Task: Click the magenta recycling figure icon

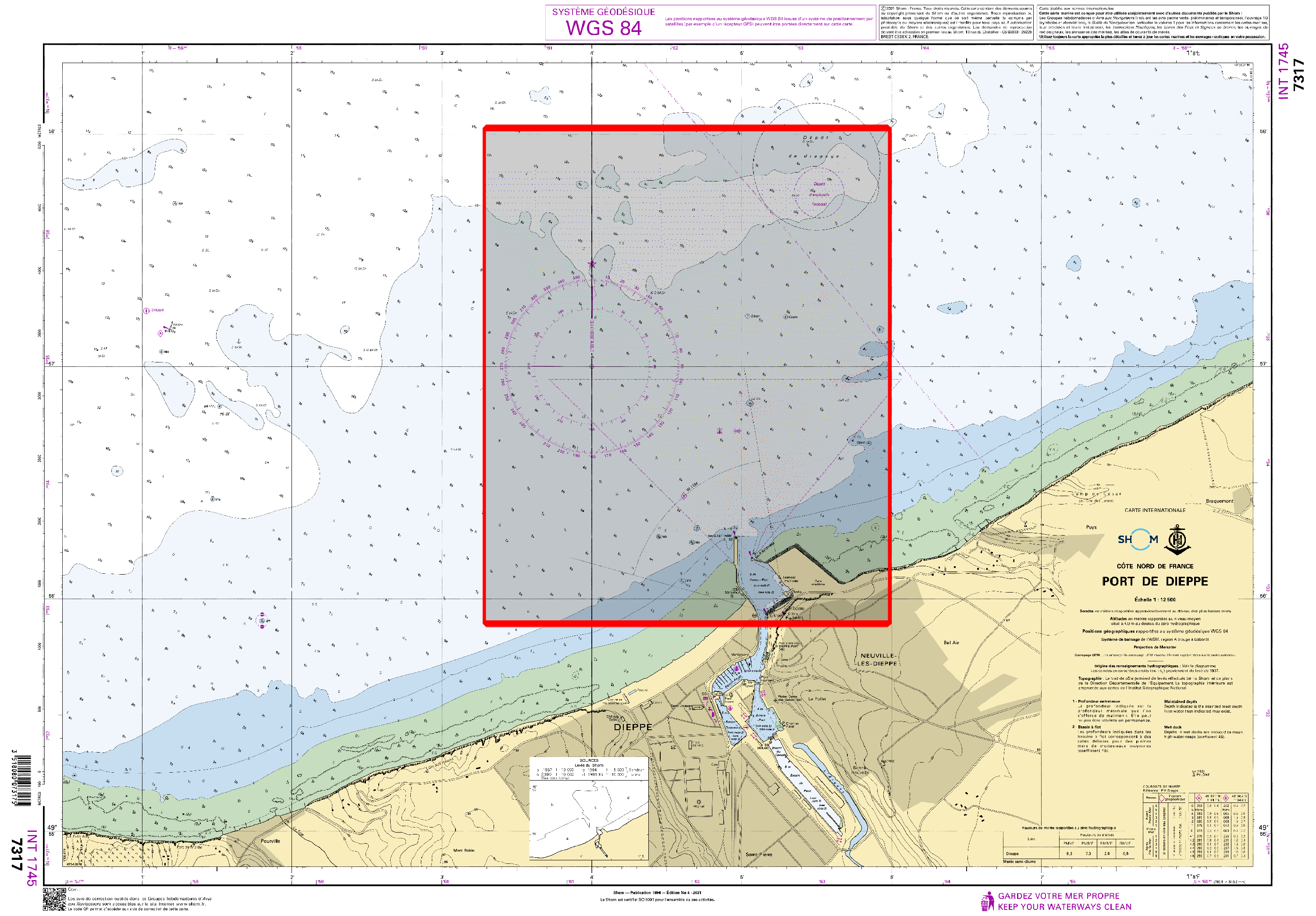Action: pyautogui.click(x=987, y=901)
